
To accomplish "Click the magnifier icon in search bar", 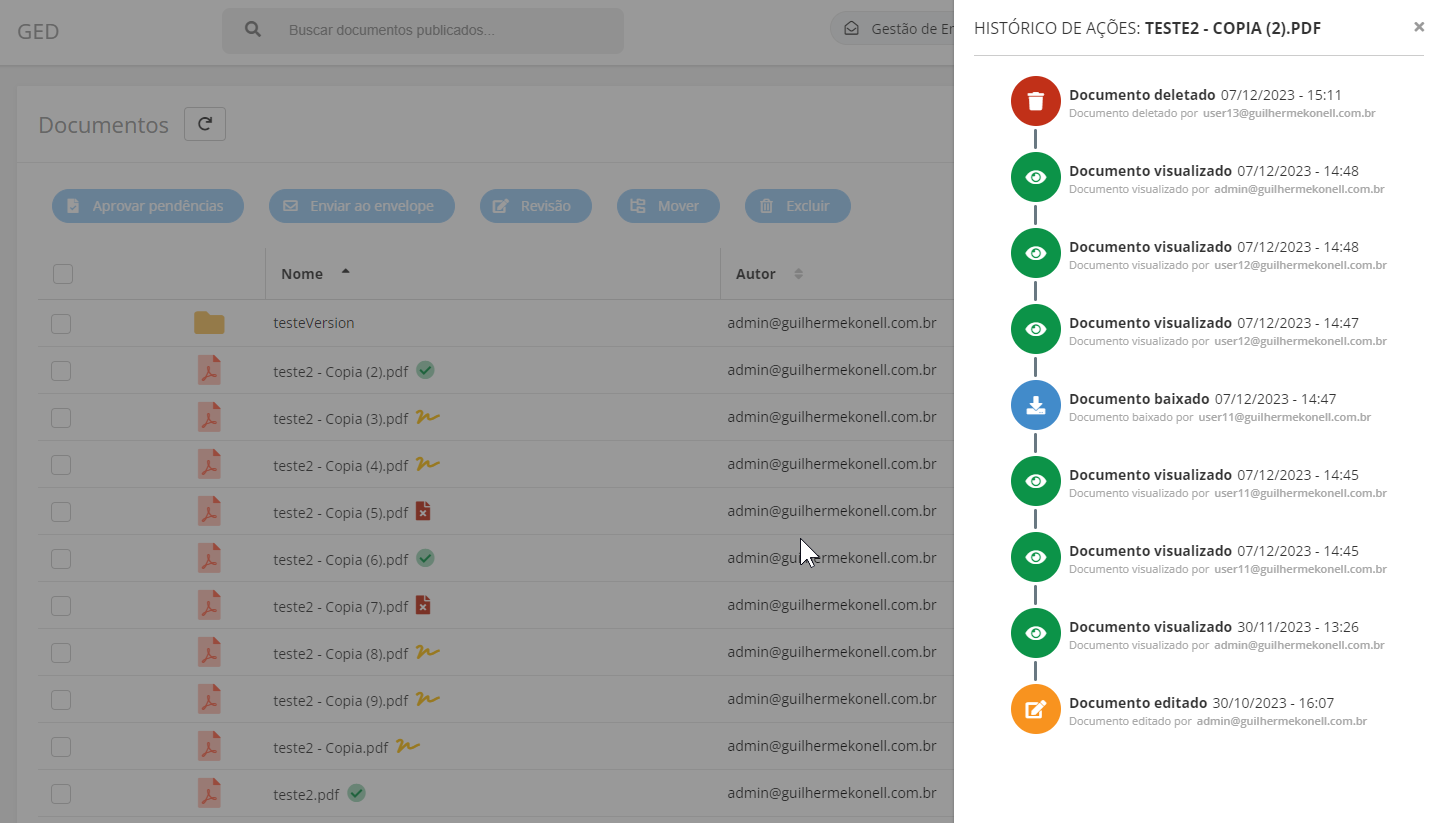I will click(253, 30).
